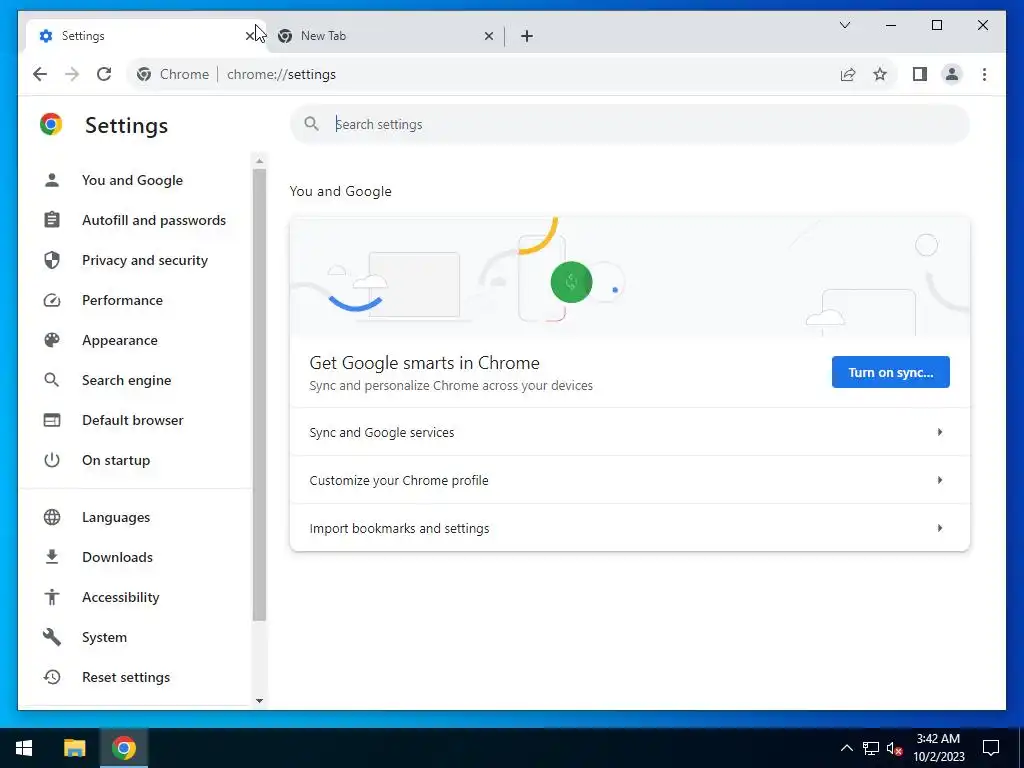Screen dimensions: 1024x768
Task: Reload the settings page
Action: tap(104, 74)
